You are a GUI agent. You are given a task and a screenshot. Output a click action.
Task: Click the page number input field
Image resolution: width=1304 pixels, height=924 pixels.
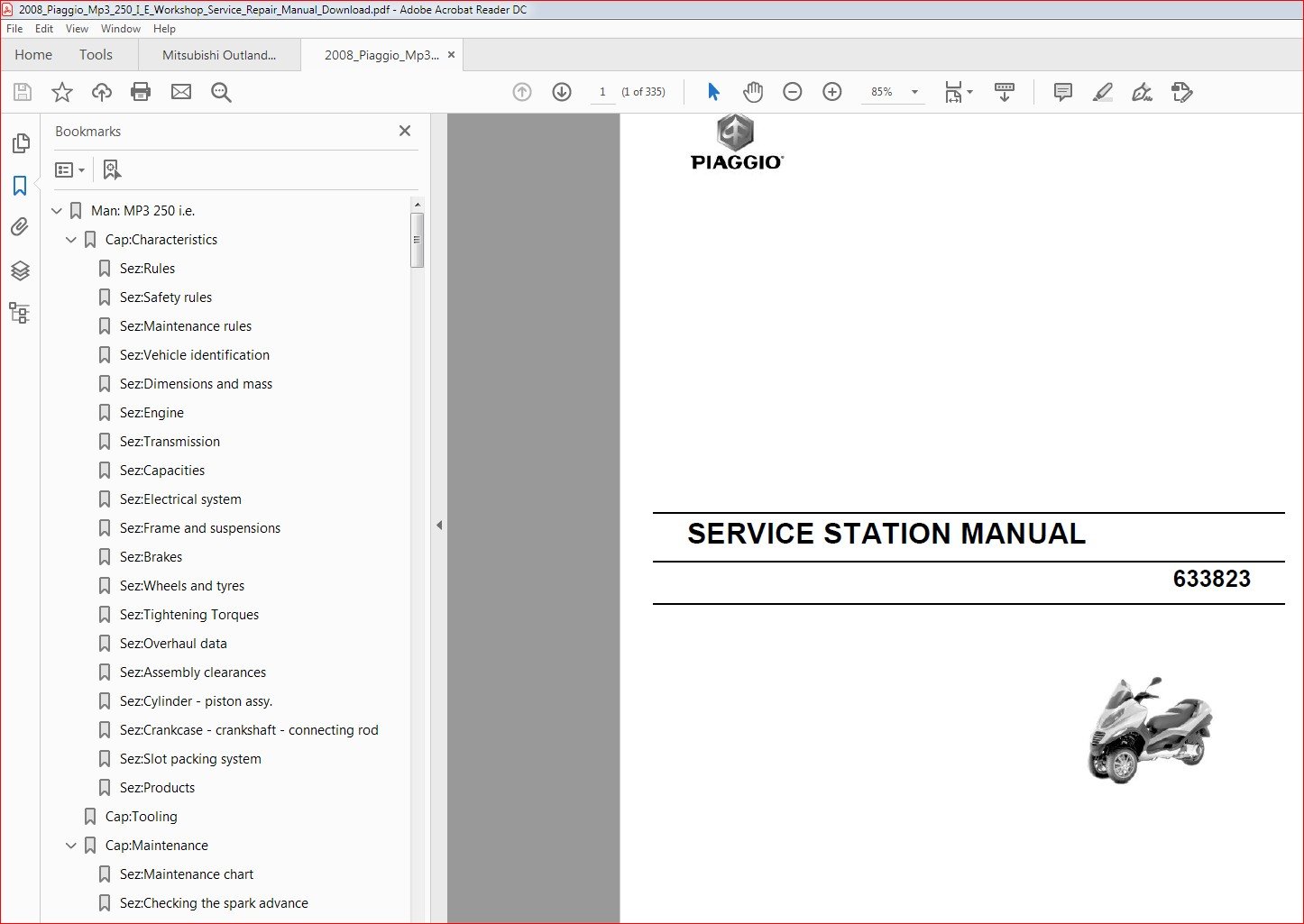602,92
